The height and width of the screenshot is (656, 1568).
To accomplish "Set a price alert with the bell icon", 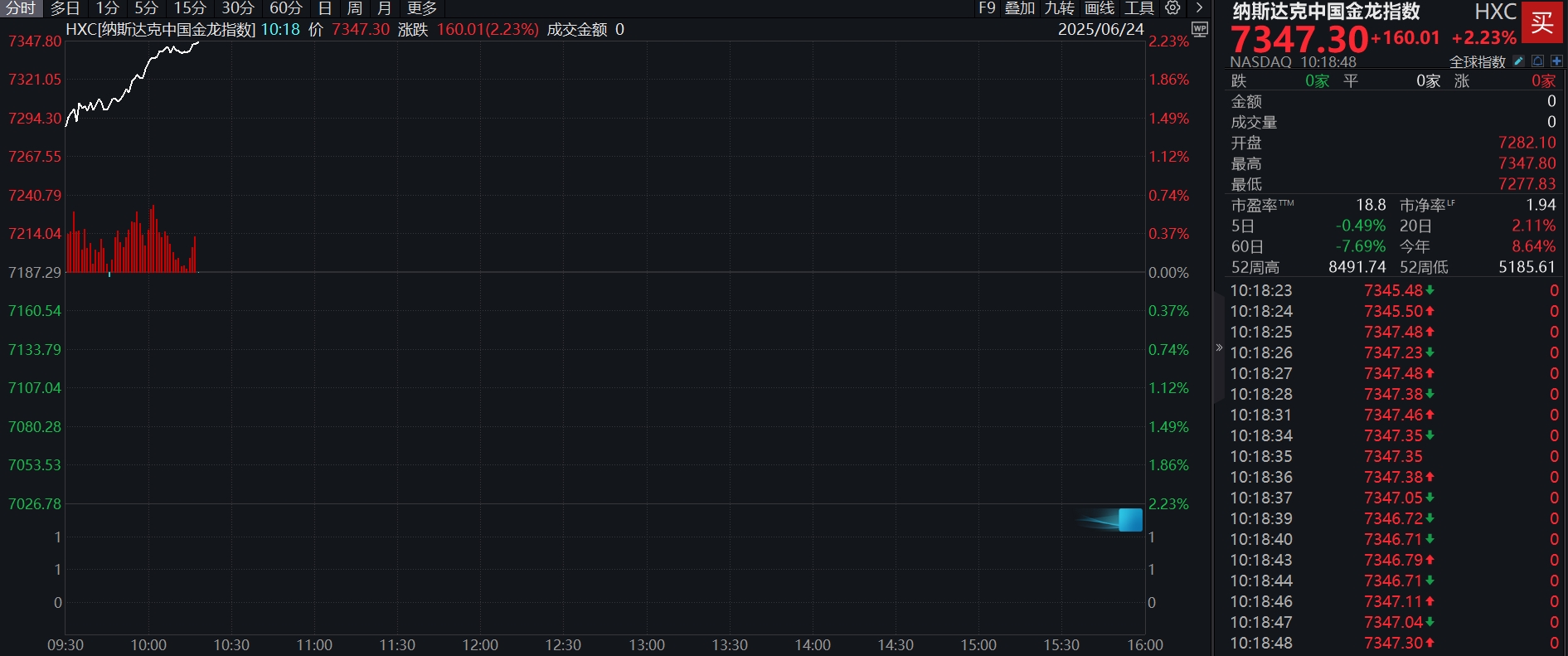I will pos(1538,61).
